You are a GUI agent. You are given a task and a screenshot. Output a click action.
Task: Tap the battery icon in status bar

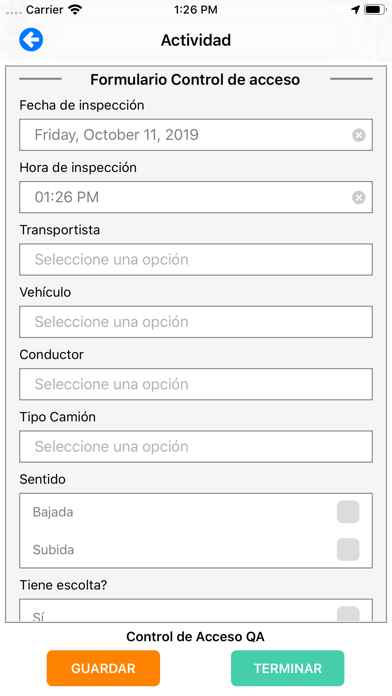pyautogui.click(x=375, y=9)
